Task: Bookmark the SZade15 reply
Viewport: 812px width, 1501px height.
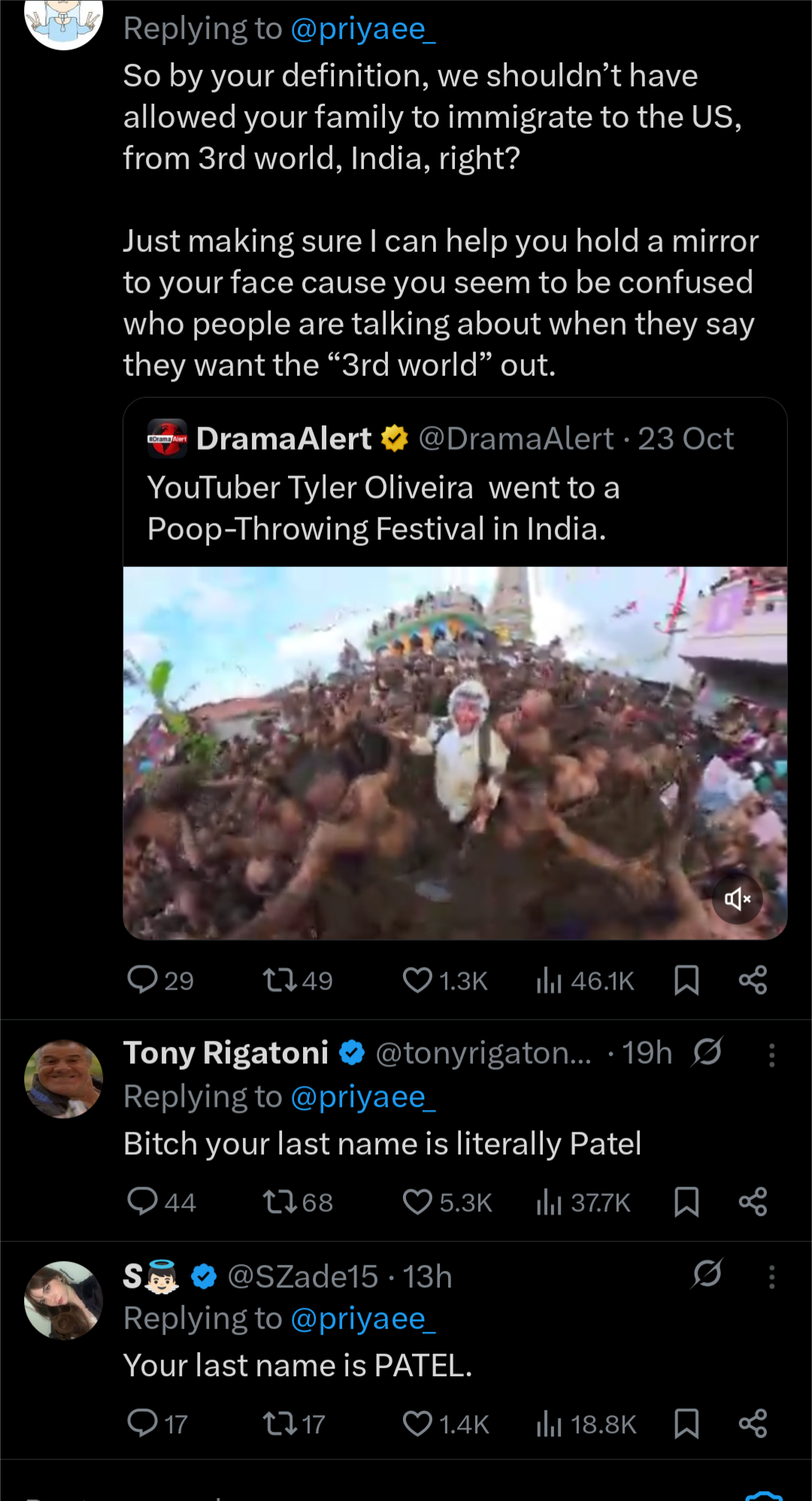Action: coord(686,1424)
